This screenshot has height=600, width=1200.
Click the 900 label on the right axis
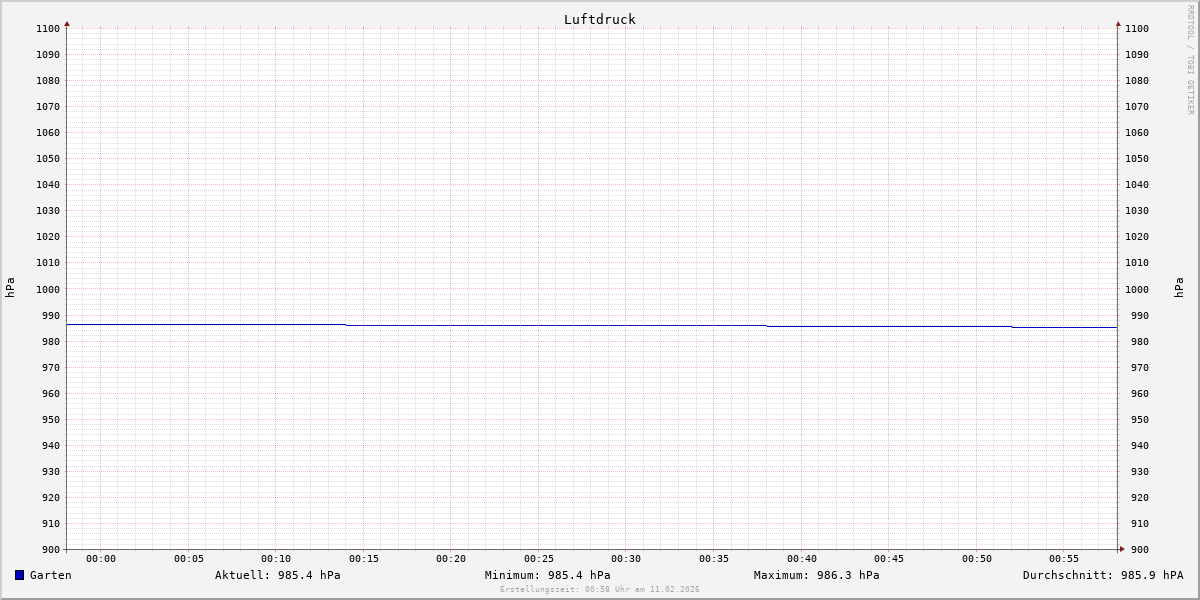pos(1137,549)
